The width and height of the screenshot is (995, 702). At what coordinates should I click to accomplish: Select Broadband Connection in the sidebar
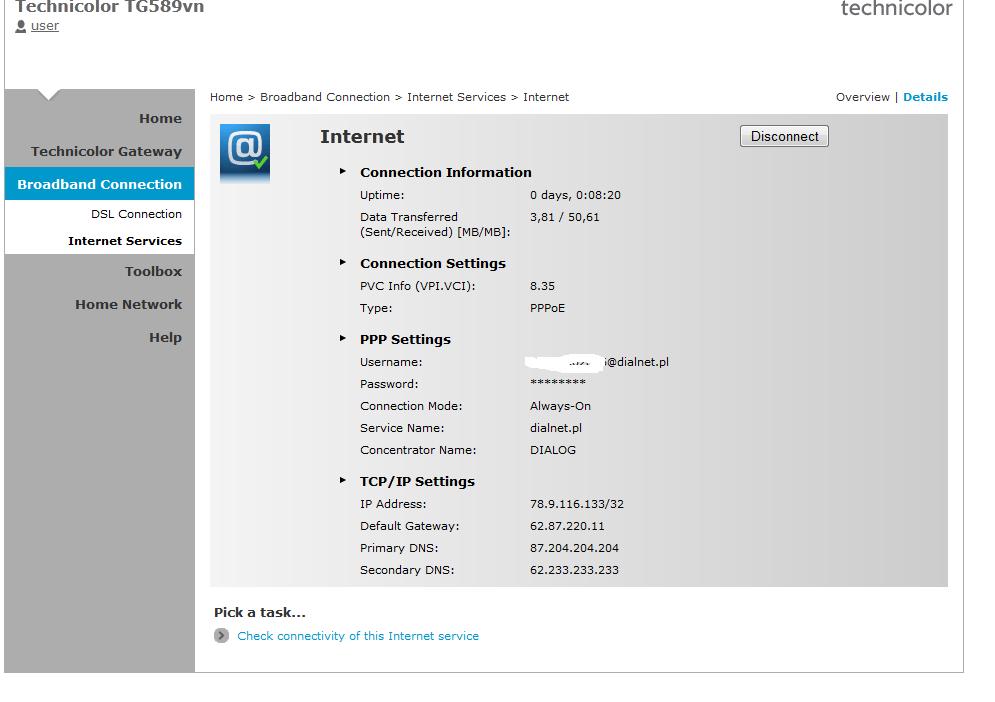click(100, 184)
